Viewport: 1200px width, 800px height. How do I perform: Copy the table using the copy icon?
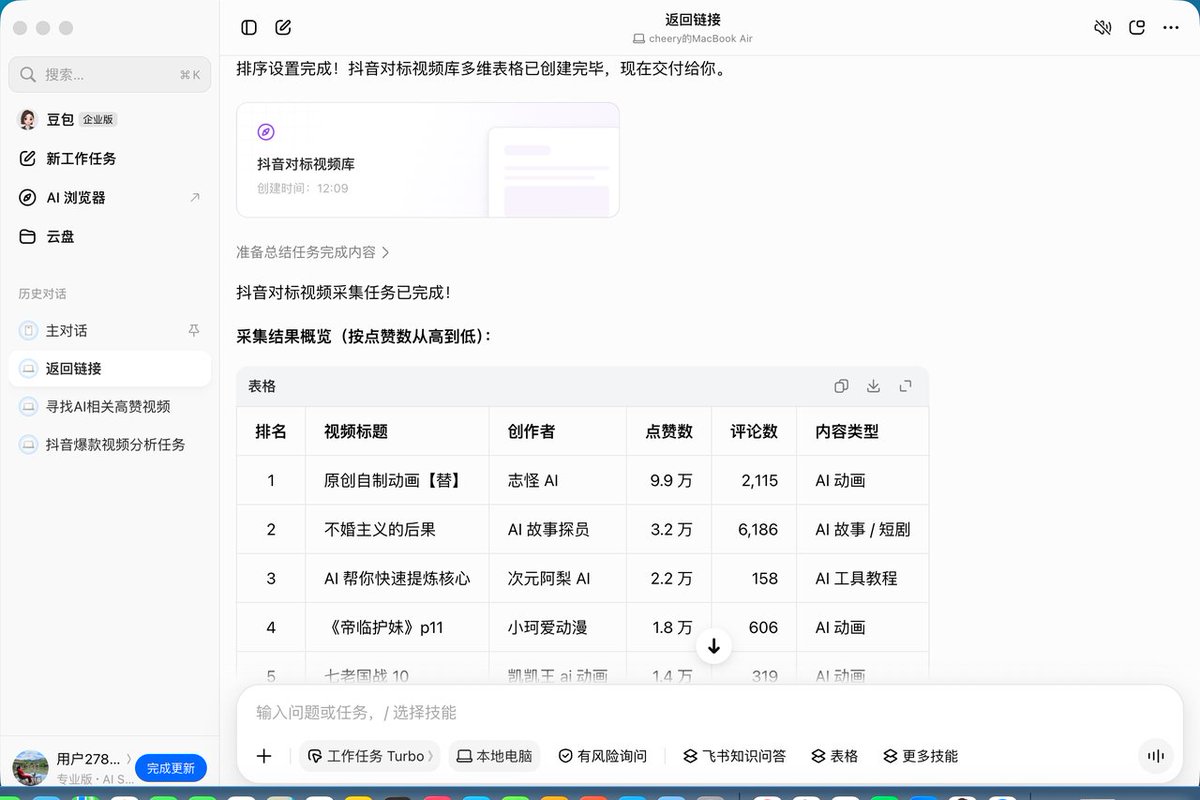click(841, 386)
